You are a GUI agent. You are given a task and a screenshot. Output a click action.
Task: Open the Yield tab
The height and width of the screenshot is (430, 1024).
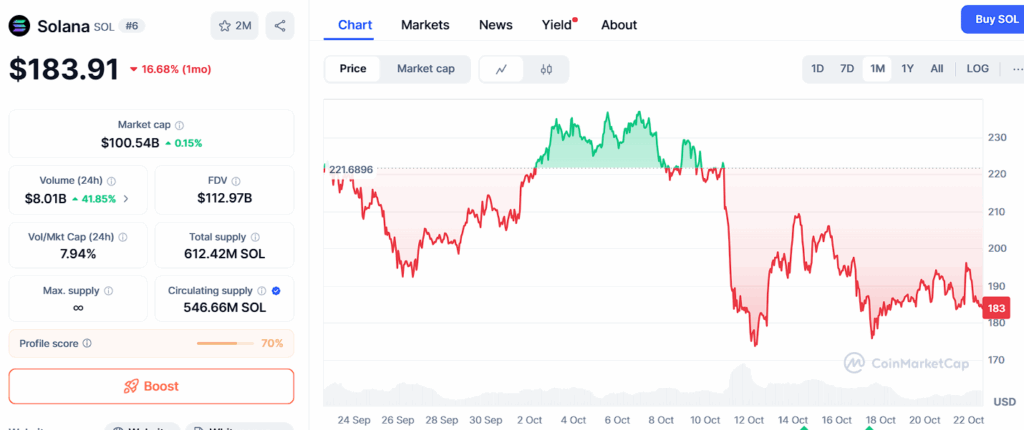[557, 24]
